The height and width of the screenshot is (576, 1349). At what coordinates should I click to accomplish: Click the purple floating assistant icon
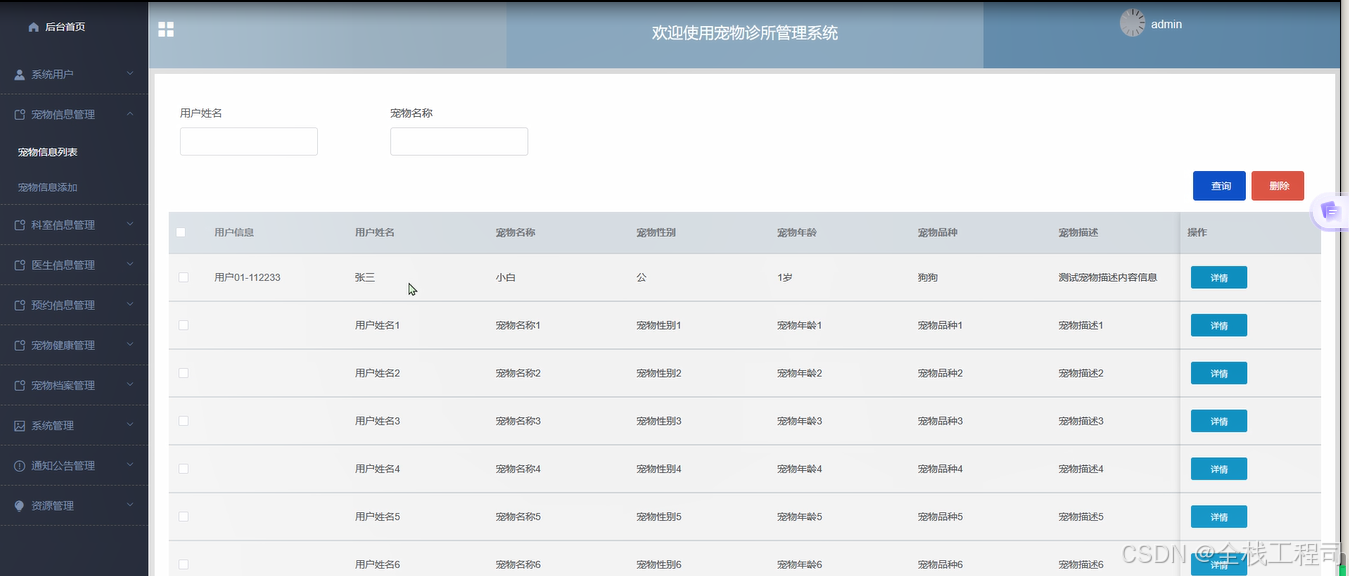point(1329,211)
